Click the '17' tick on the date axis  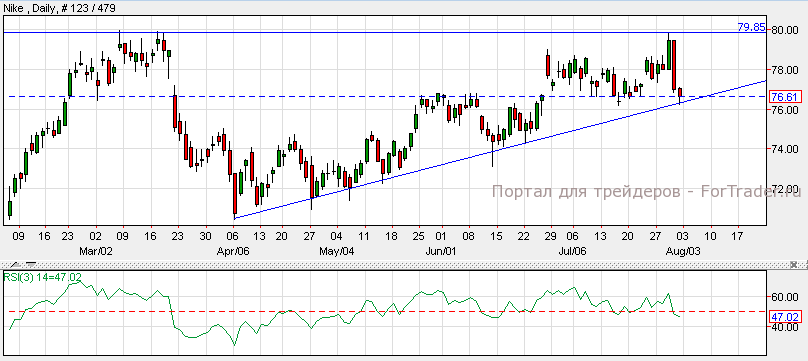coord(737,236)
